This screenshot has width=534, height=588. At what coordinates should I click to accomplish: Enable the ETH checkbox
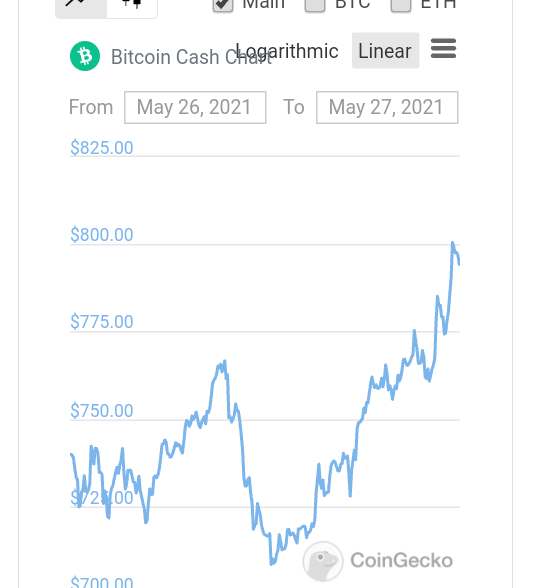coord(400,4)
